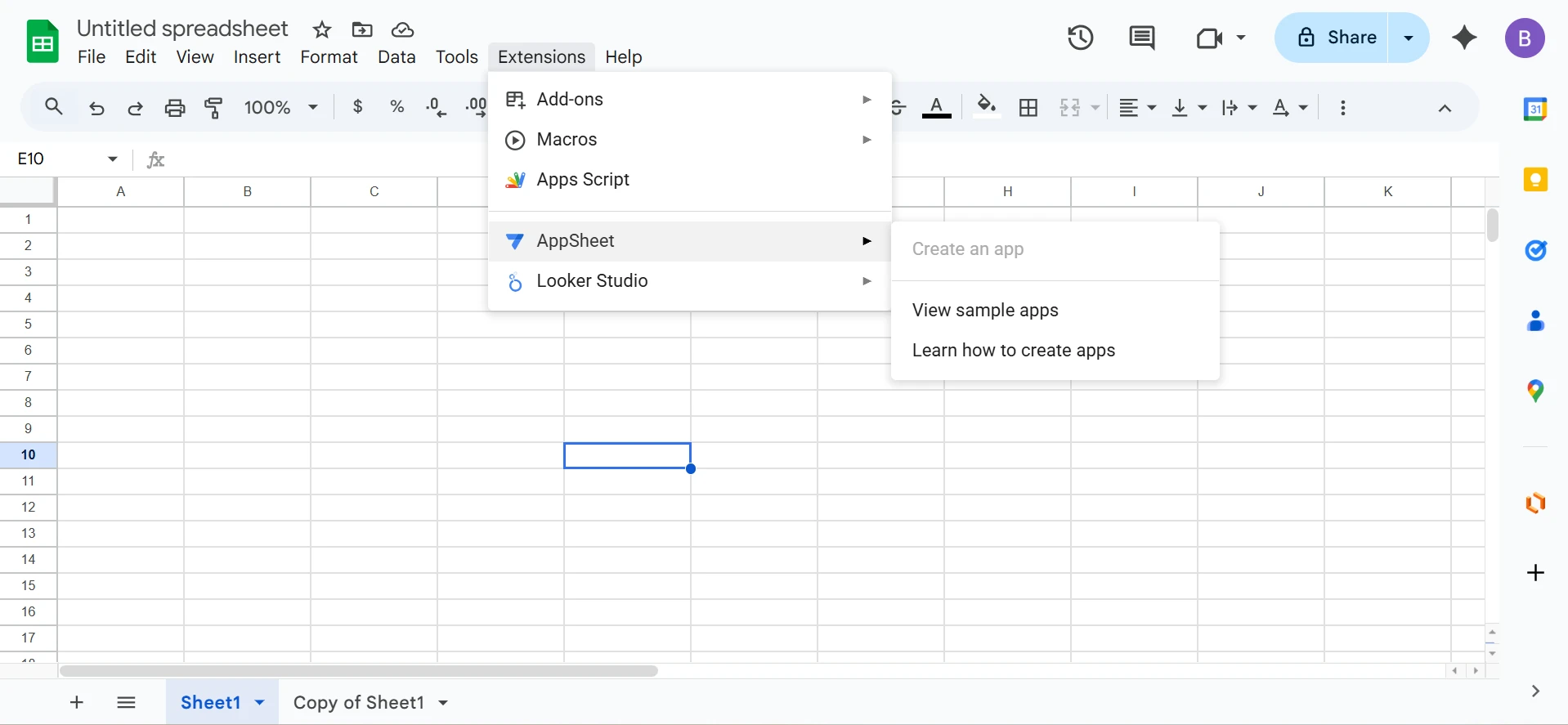The width and height of the screenshot is (1568, 725).
Task: Rename the Untitled spreadsheet title
Action: pyautogui.click(x=182, y=29)
